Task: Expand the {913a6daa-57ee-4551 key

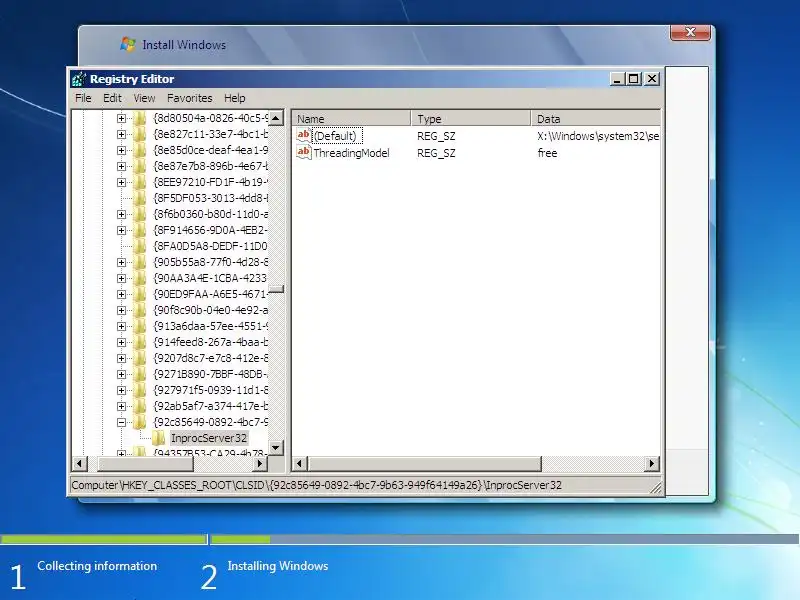Action: [121, 326]
